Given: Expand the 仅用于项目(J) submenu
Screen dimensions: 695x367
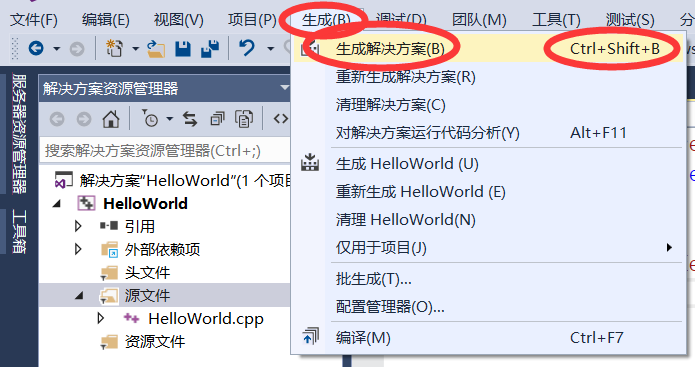Looking at the screenshot, I should (488, 247).
